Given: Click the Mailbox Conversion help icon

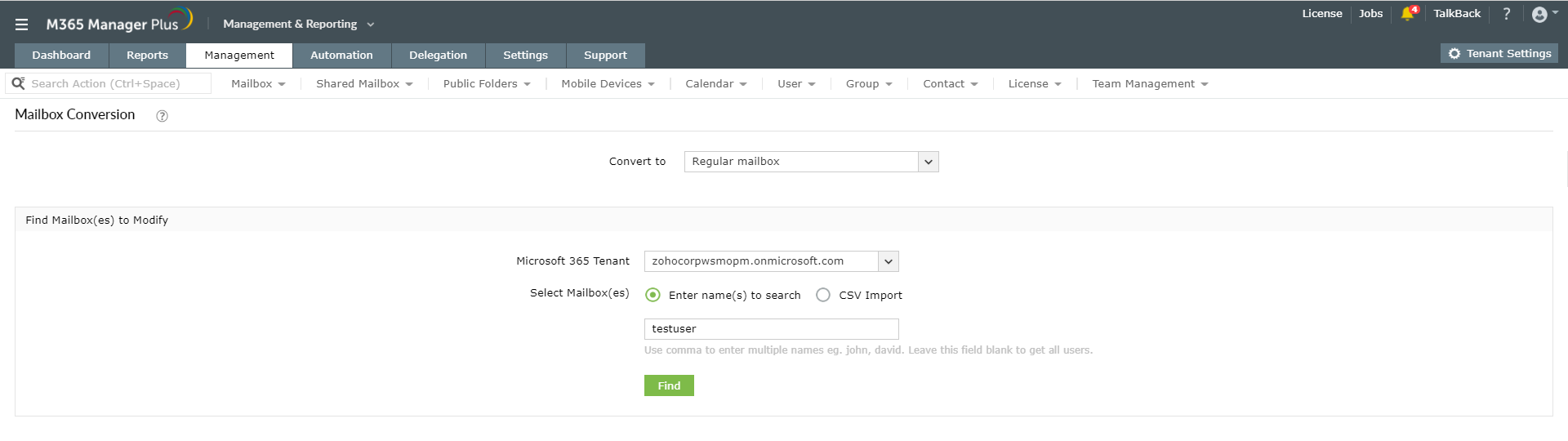Looking at the screenshot, I should [x=162, y=116].
